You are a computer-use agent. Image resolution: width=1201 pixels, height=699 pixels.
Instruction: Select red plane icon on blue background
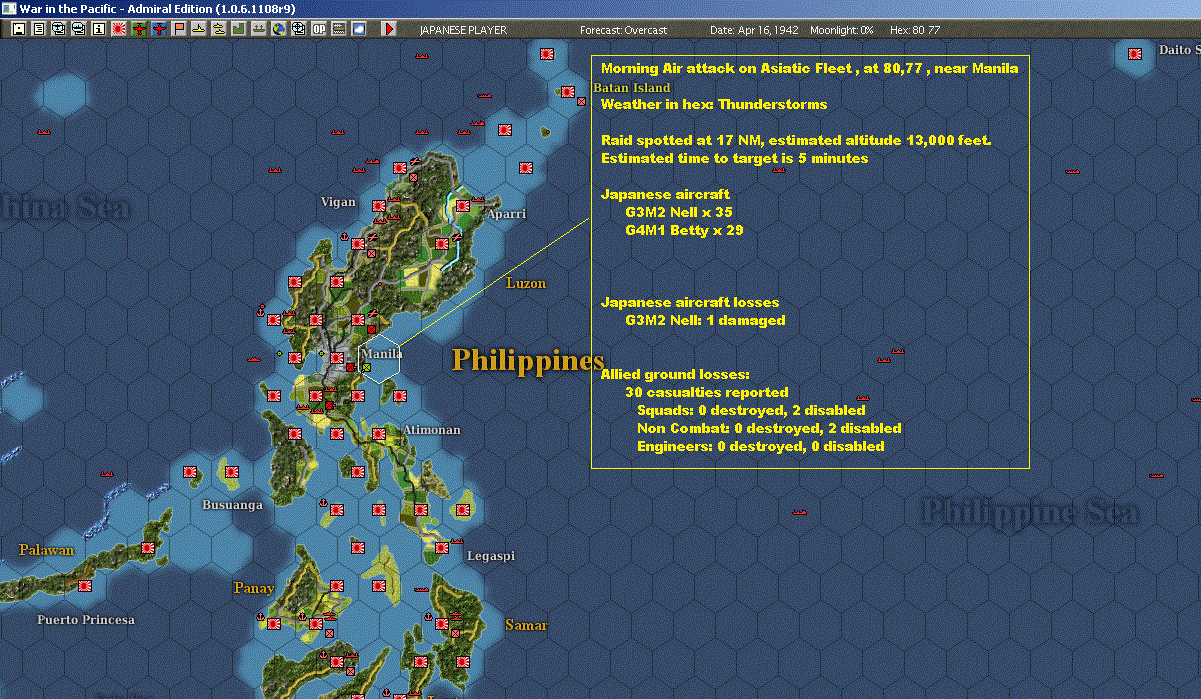pyautogui.click(x=158, y=29)
